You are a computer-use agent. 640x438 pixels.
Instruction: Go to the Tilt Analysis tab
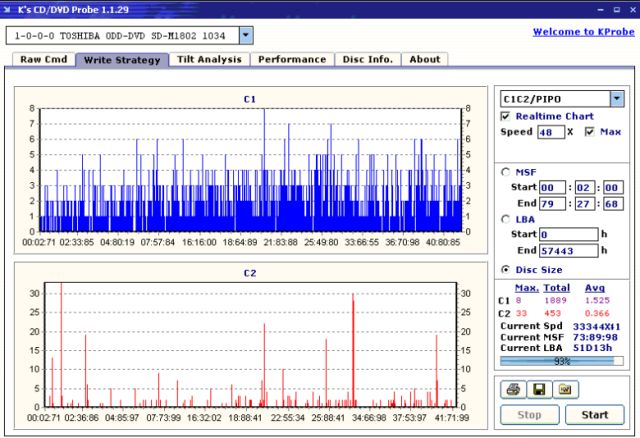pos(209,60)
